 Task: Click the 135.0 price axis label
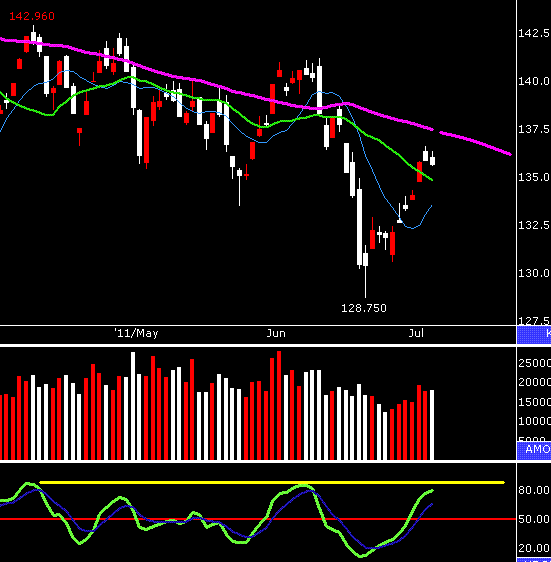(x=534, y=177)
